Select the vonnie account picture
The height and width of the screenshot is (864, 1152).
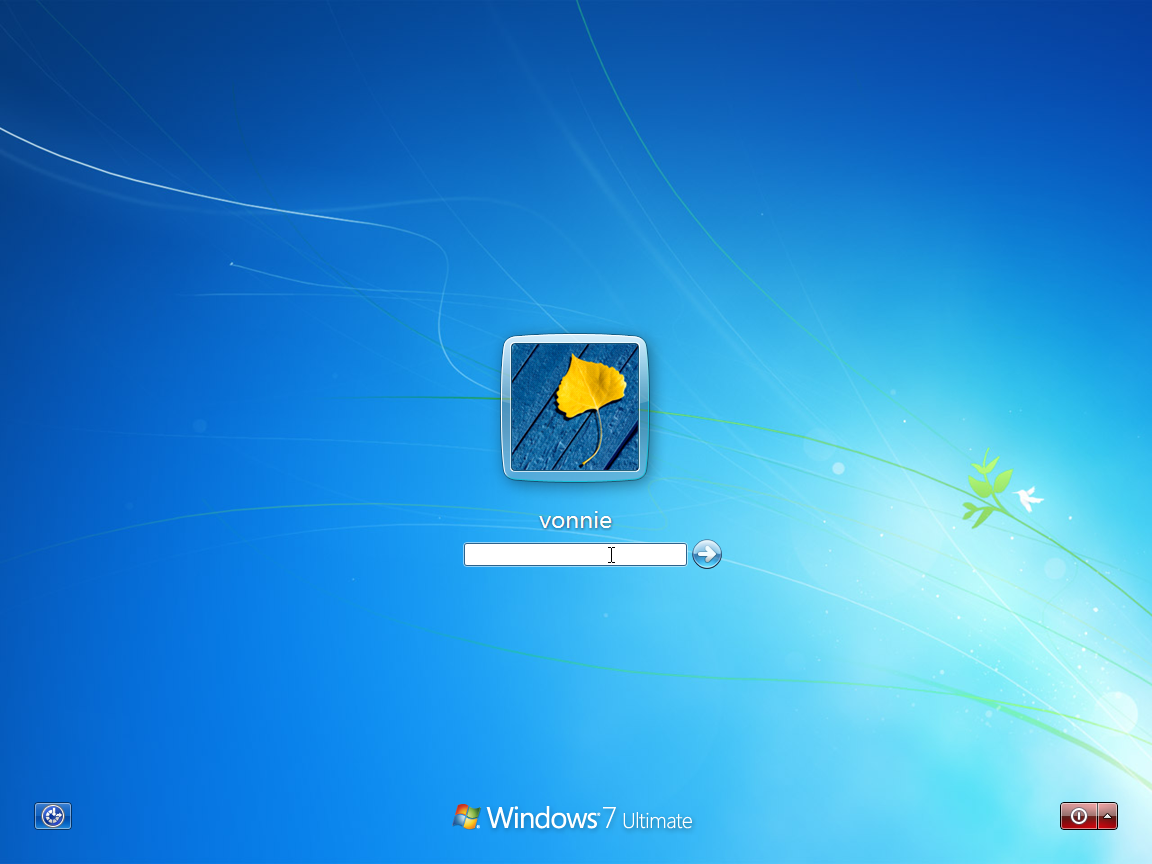point(574,407)
